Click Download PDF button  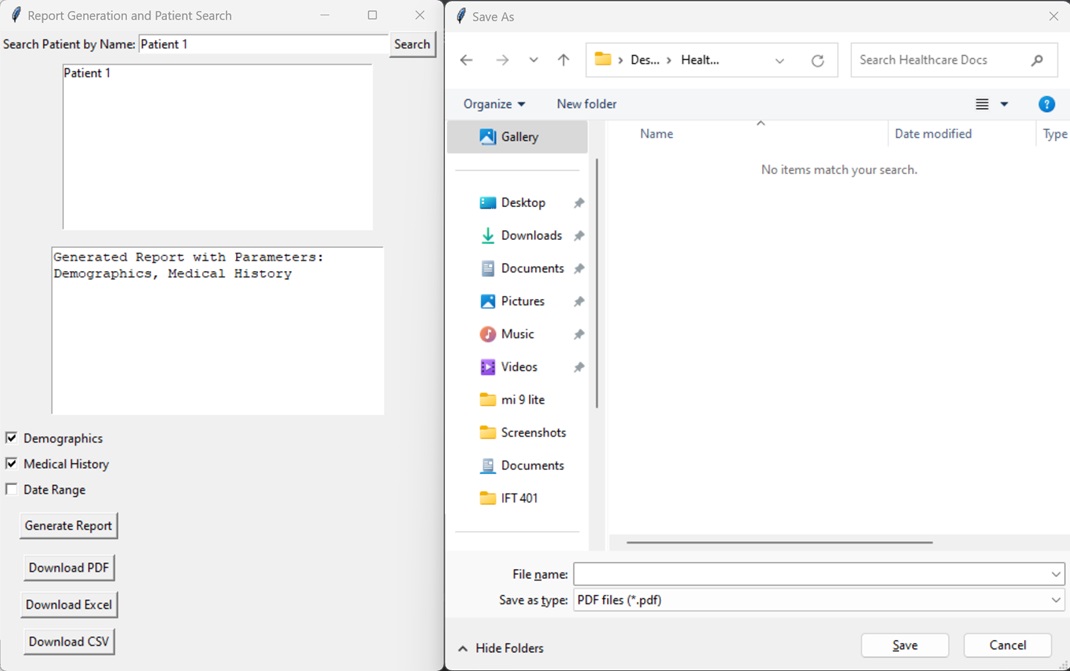point(69,567)
